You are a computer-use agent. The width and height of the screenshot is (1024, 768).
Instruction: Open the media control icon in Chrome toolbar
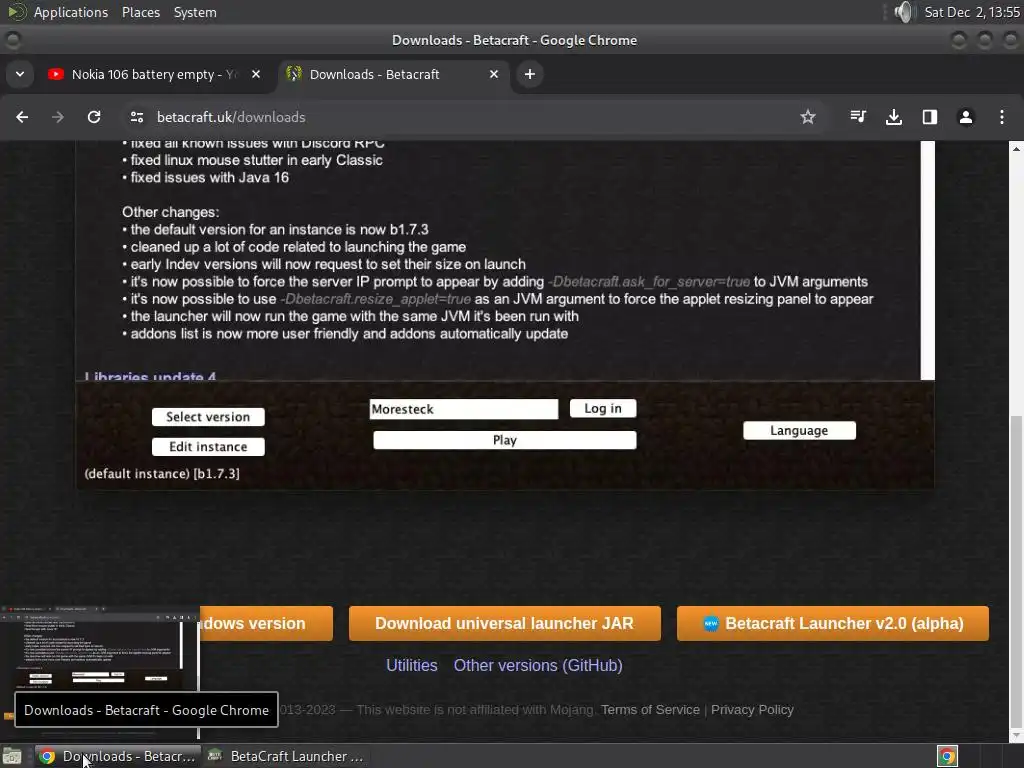858,117
